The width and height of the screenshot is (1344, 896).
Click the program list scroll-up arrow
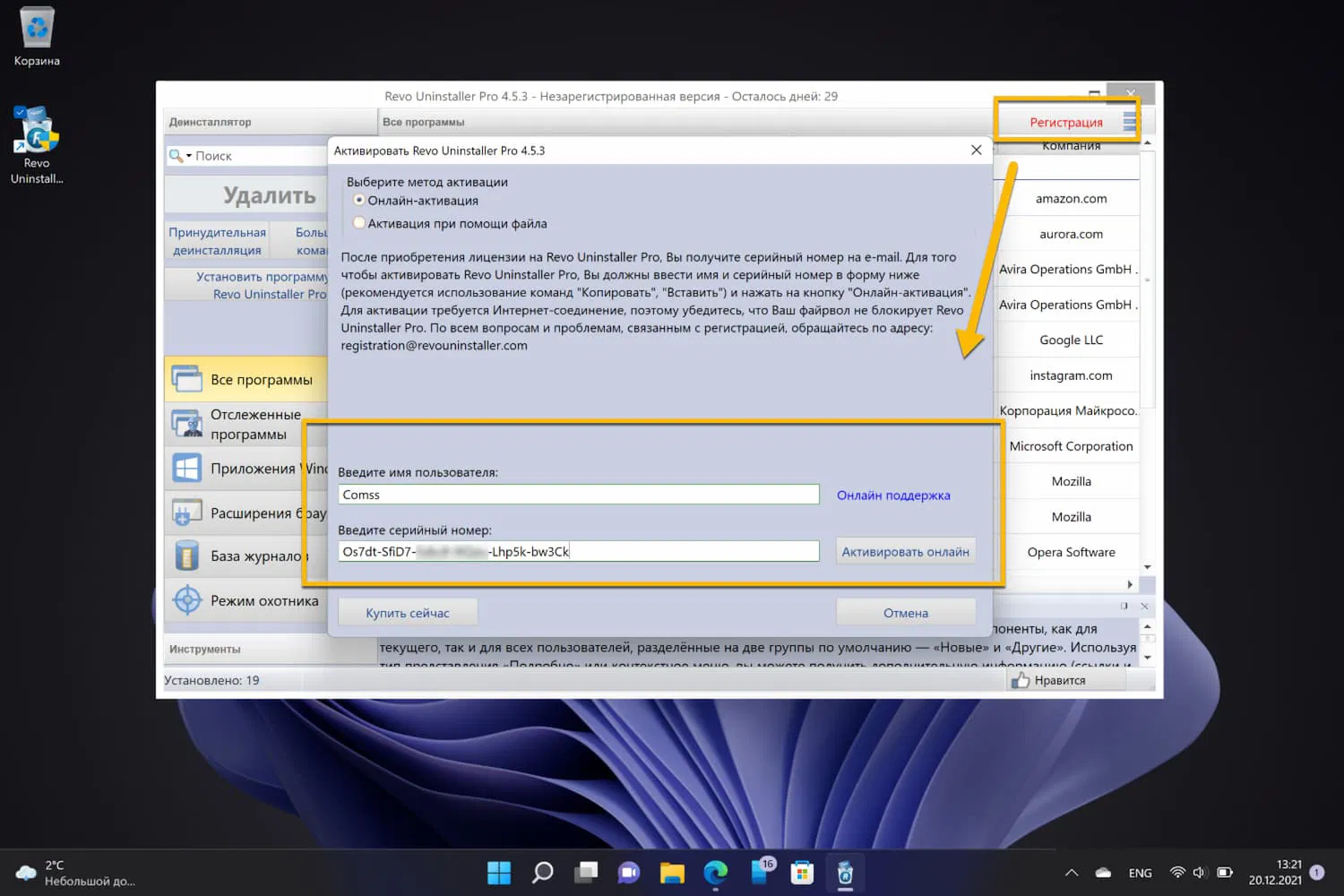point(1148,143)
